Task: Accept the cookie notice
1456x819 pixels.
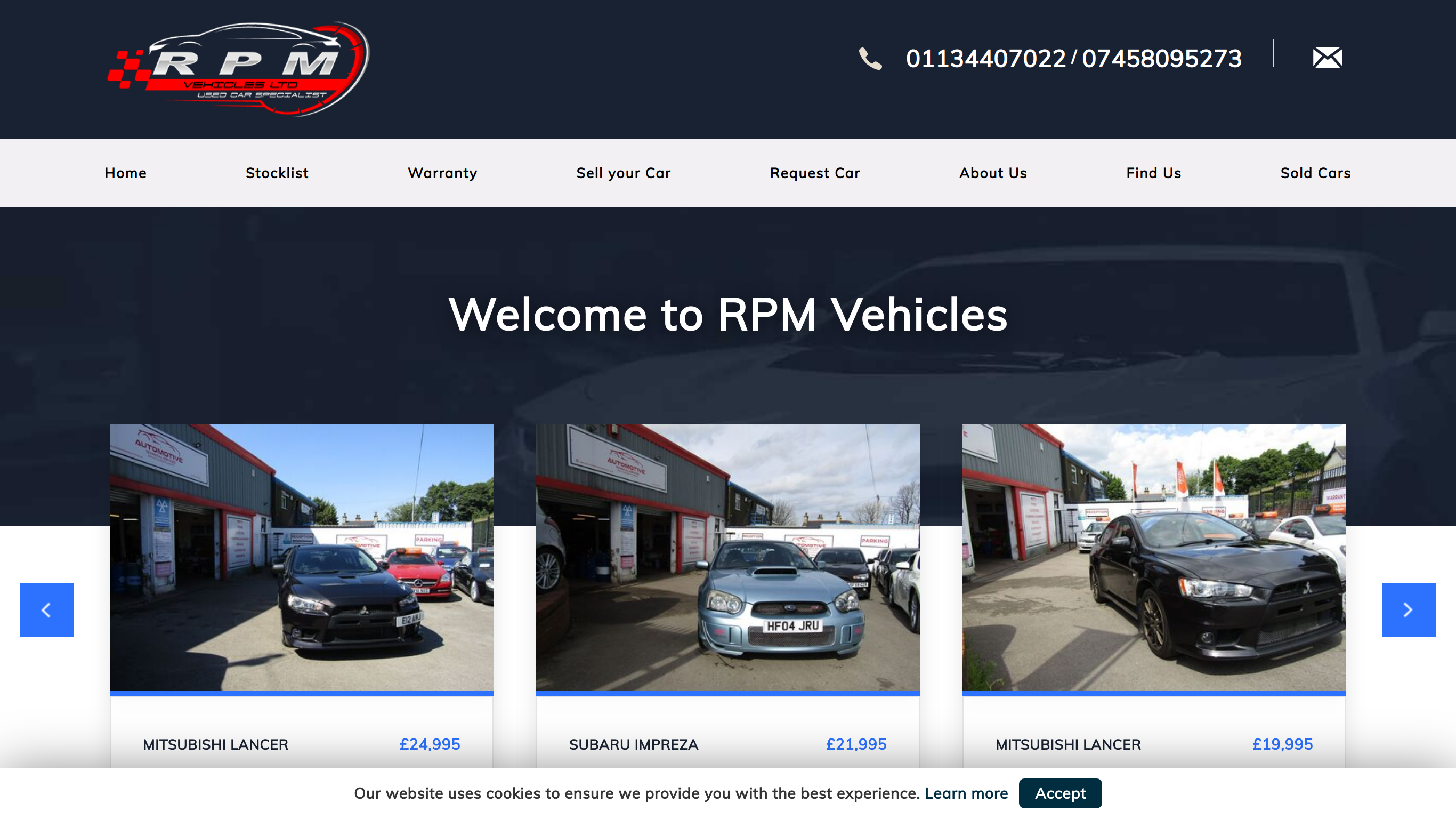Action: click(x=1060, y=793)
